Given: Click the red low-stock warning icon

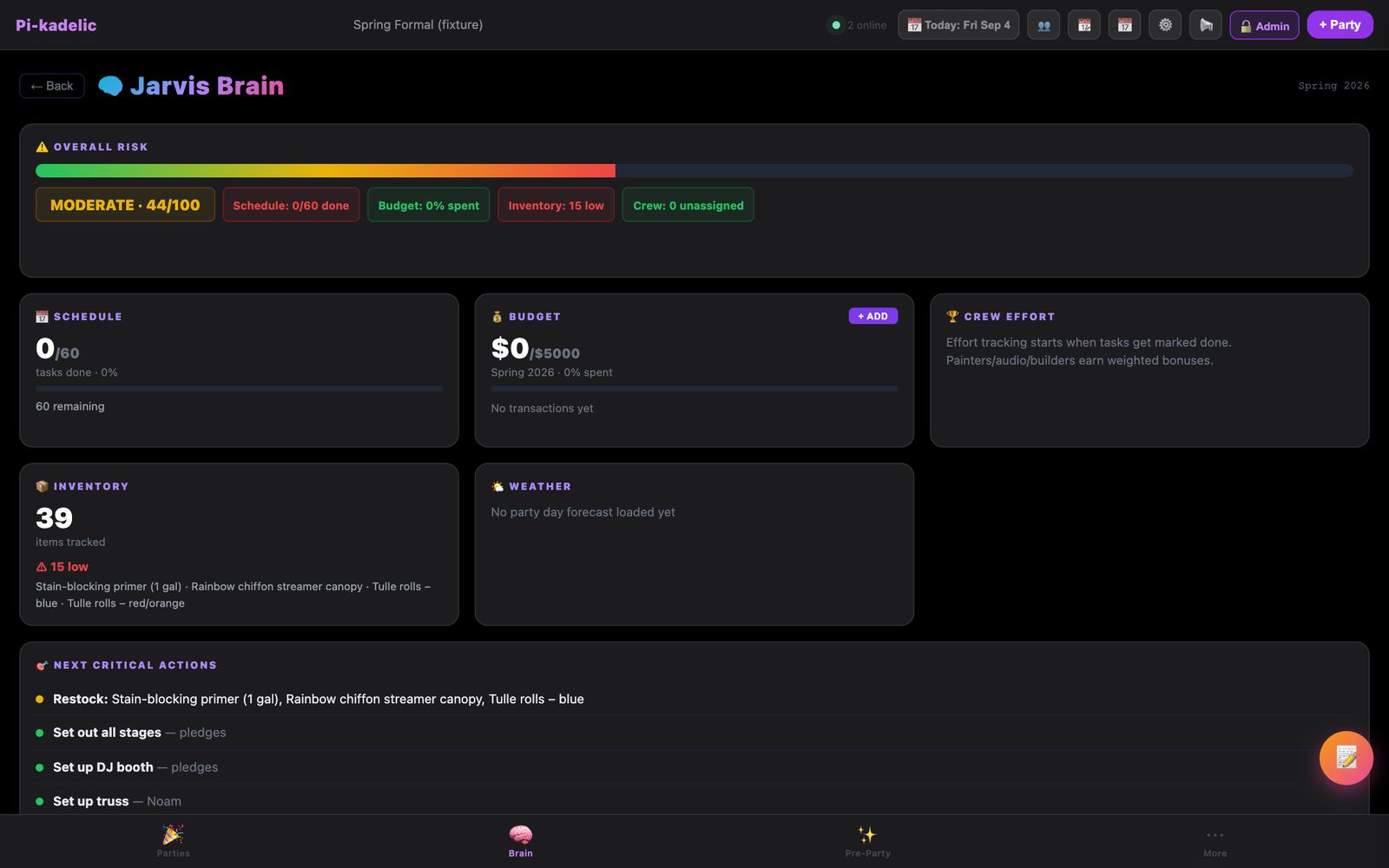Looking at the screenshot, I should click(41, 567).
